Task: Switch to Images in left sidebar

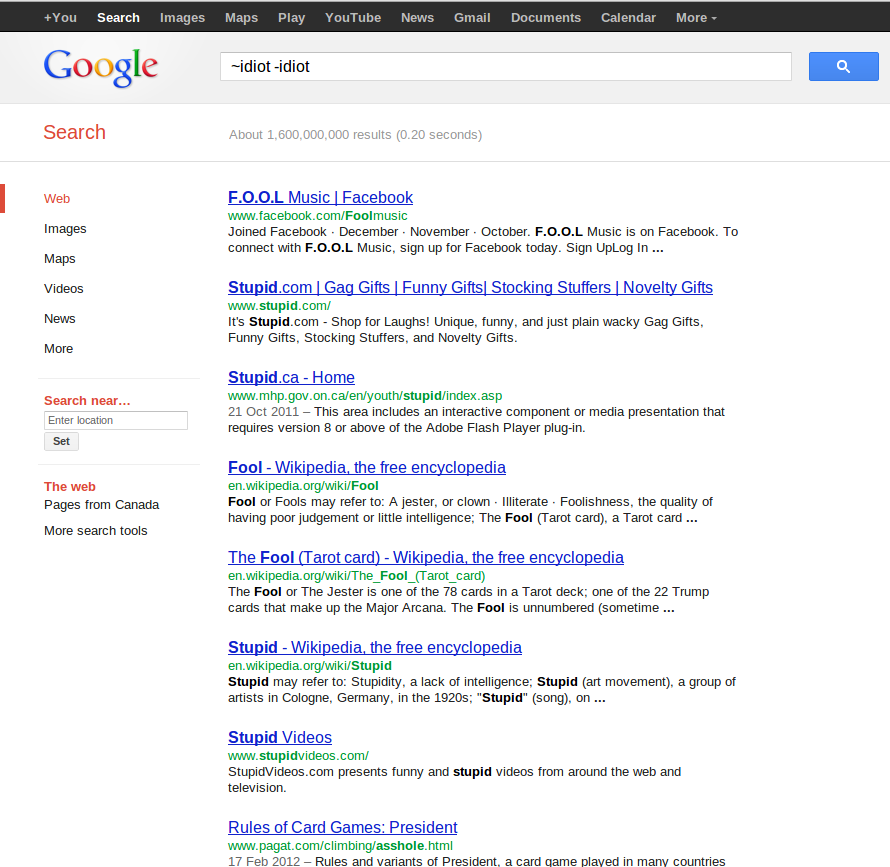Action: 65,229
